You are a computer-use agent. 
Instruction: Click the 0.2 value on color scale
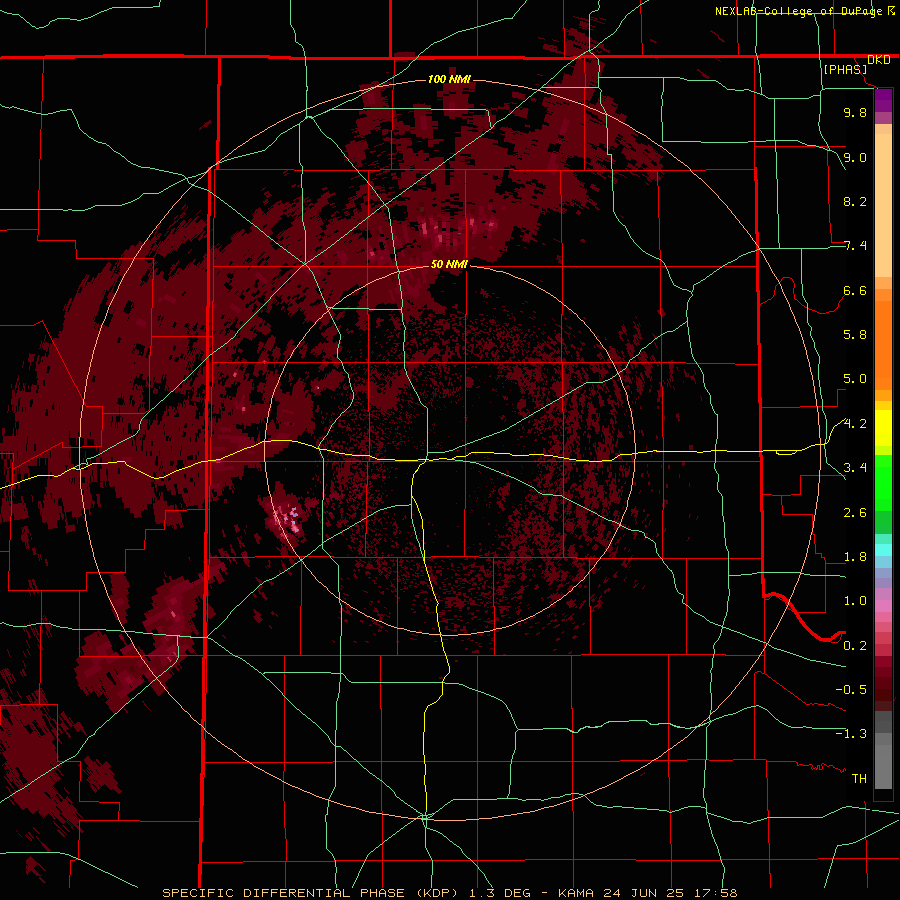tap(855, 646)
